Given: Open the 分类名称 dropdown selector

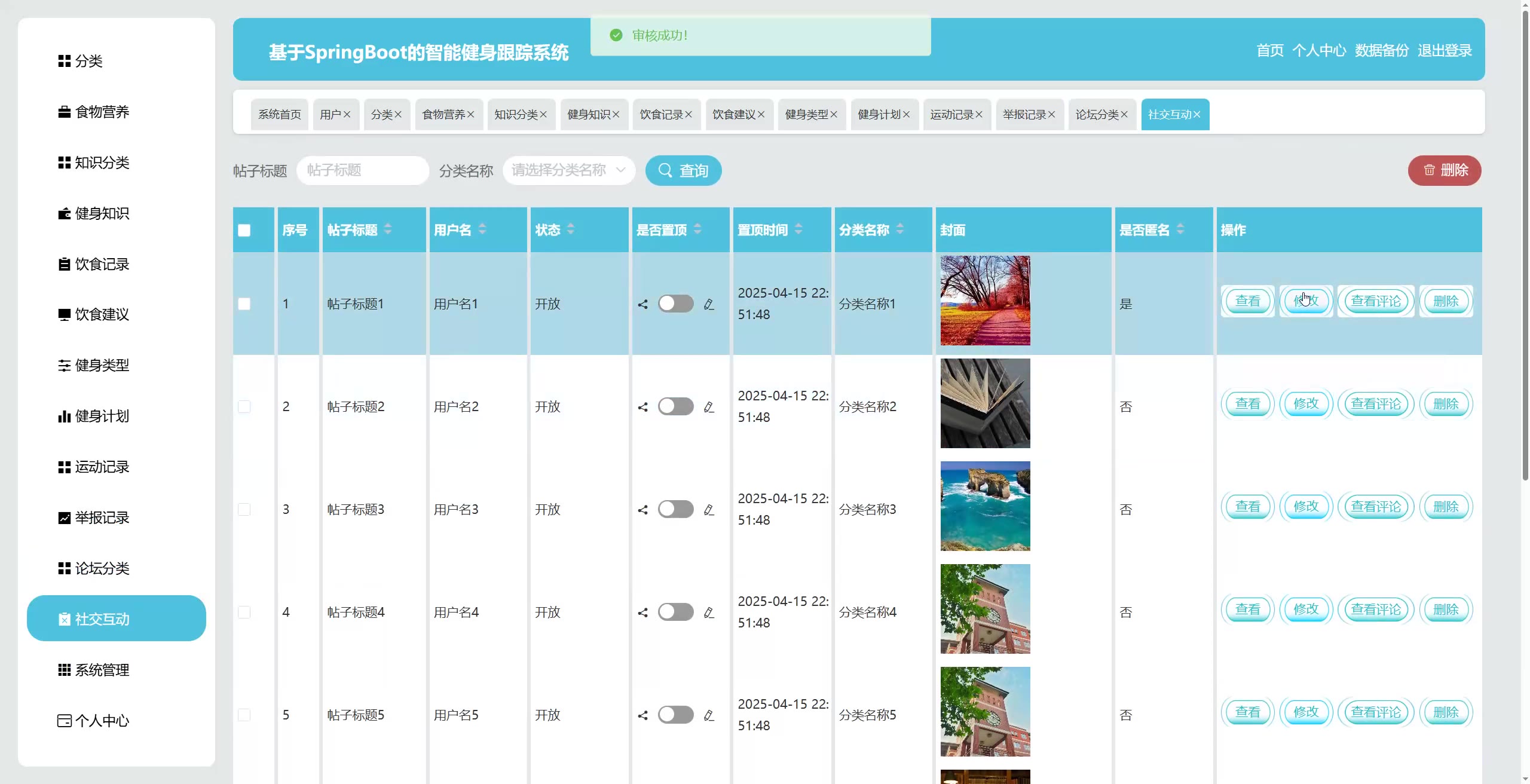Looking at the screenshot, I should point(568,170).
